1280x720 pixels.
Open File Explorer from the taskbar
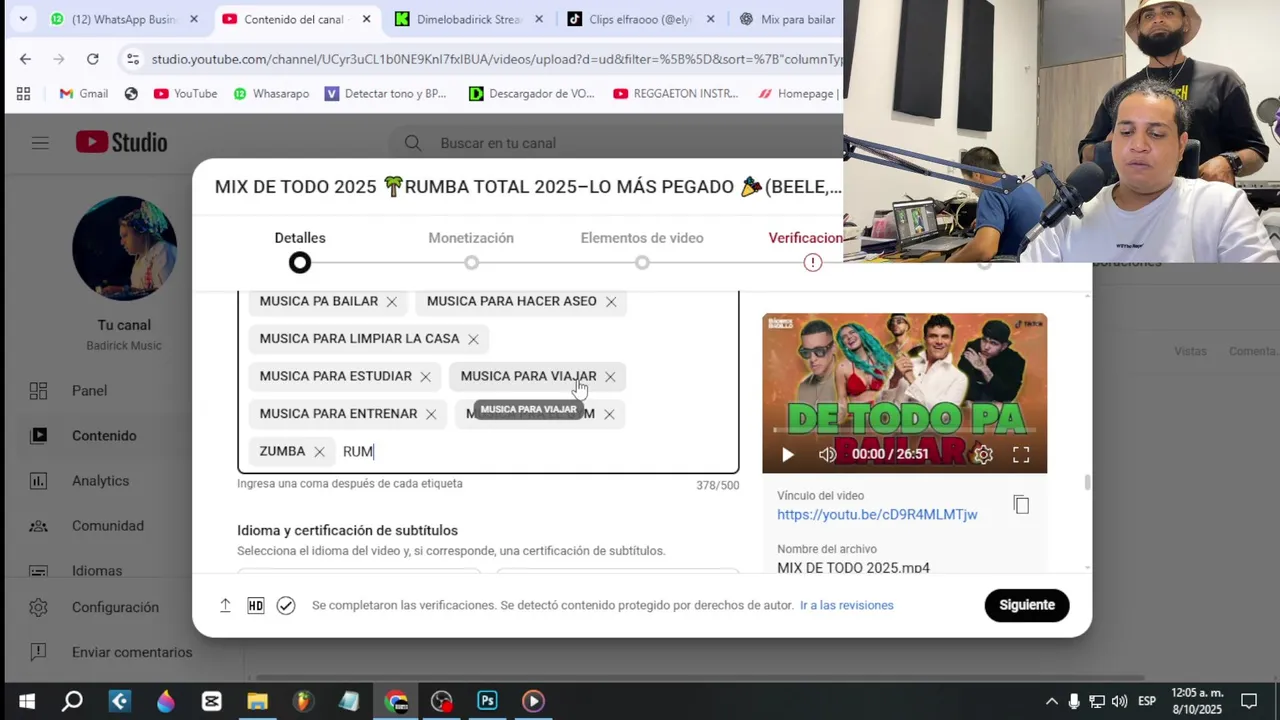(x=257, y=702)
